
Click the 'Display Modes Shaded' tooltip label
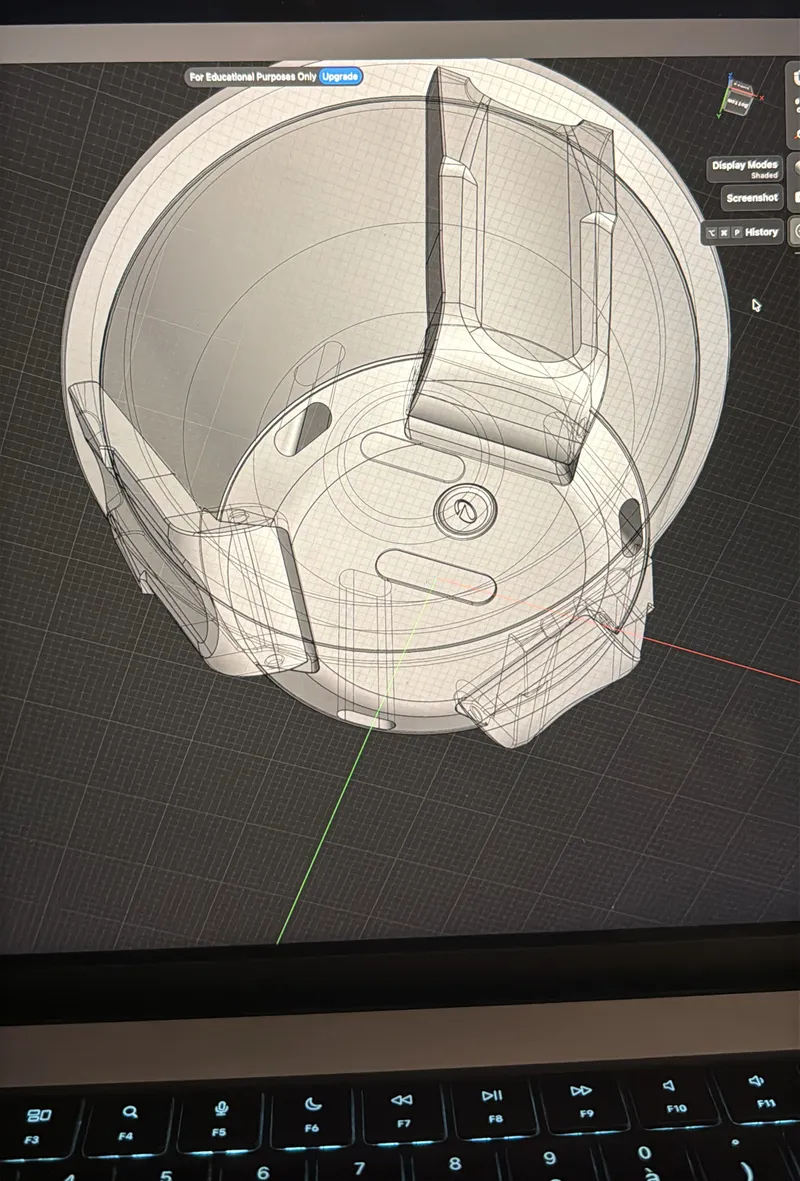pos(745,169)
